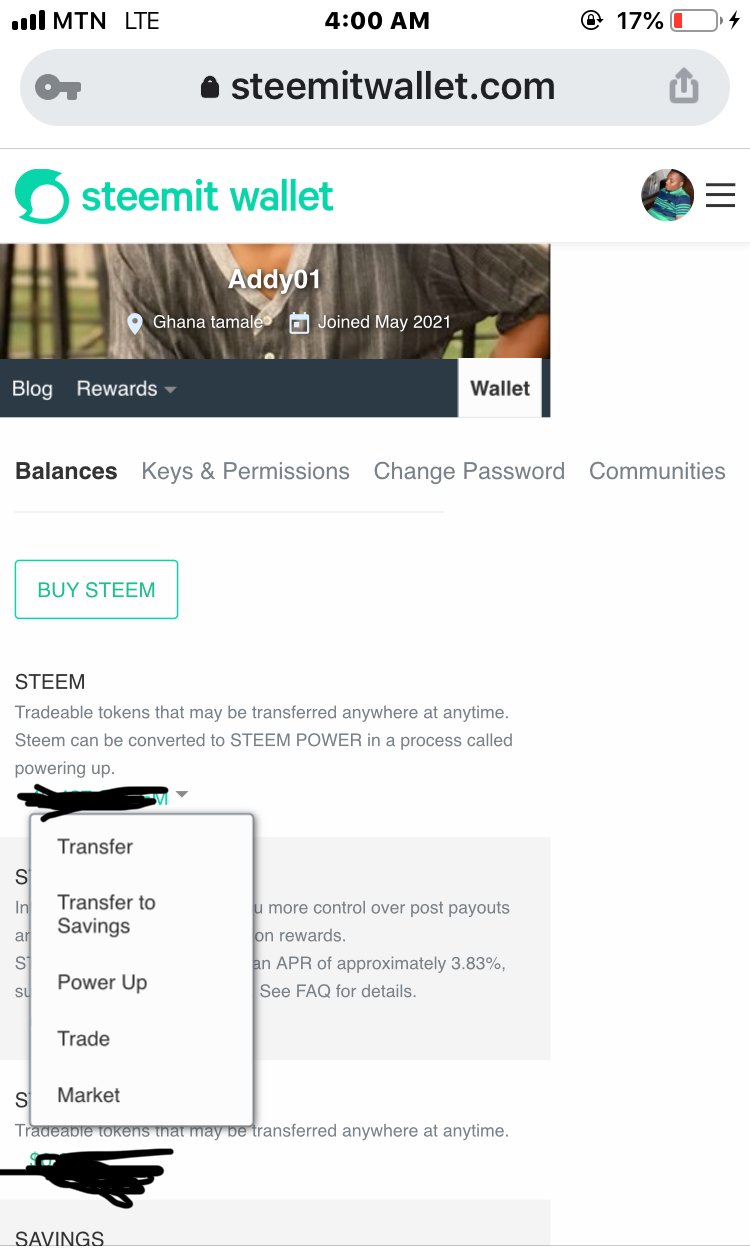Go to the Communities tab
This screenshot has width=750, height=1252.
(657, 471)
